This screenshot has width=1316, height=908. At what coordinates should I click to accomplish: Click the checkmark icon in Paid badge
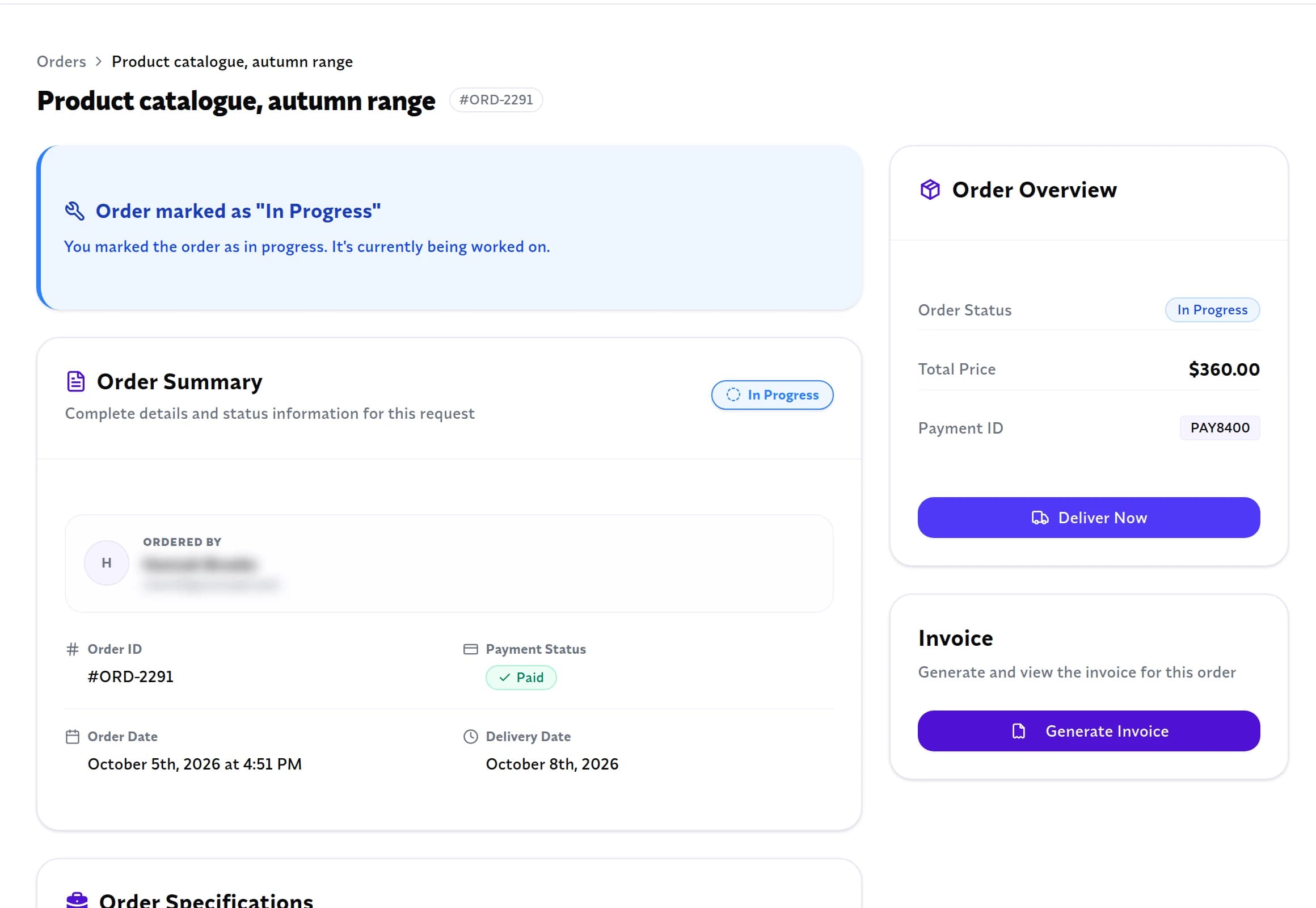tap(504, 678)
